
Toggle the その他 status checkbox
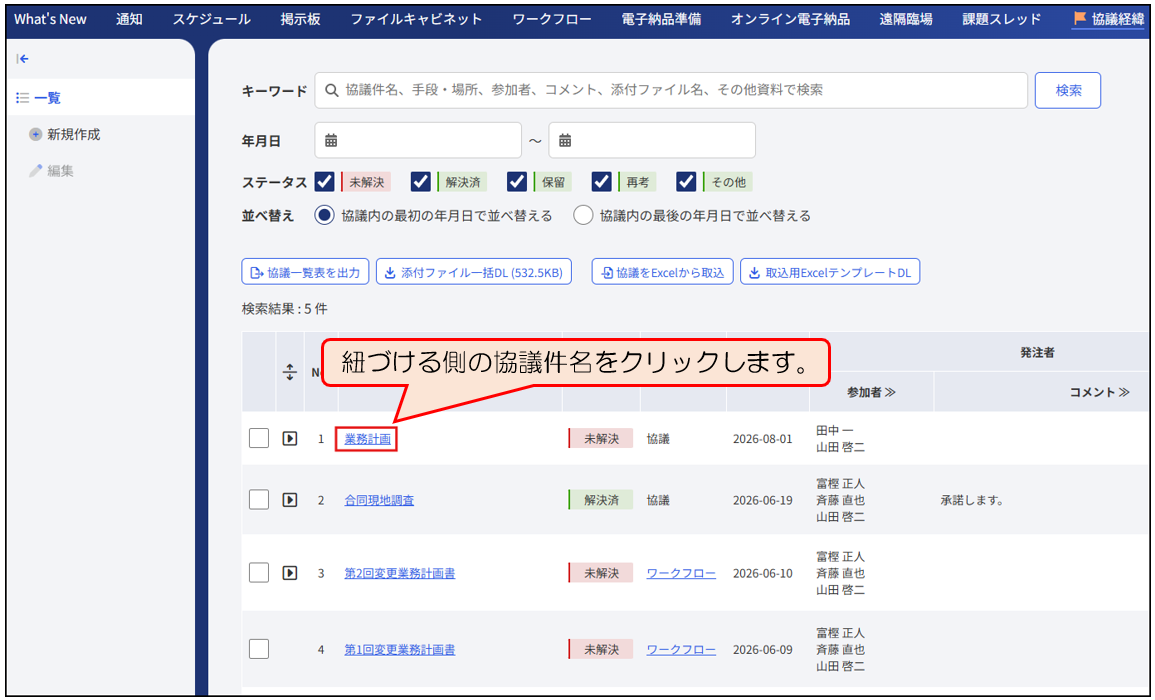coord(687,181)
